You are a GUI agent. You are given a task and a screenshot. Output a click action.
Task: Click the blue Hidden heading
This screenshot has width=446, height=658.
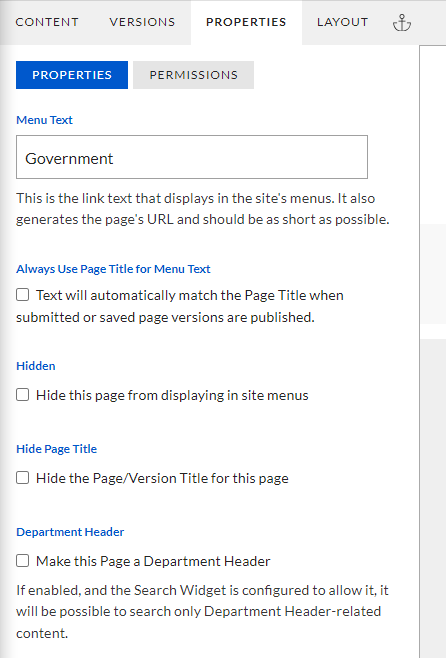pos(36,366)
